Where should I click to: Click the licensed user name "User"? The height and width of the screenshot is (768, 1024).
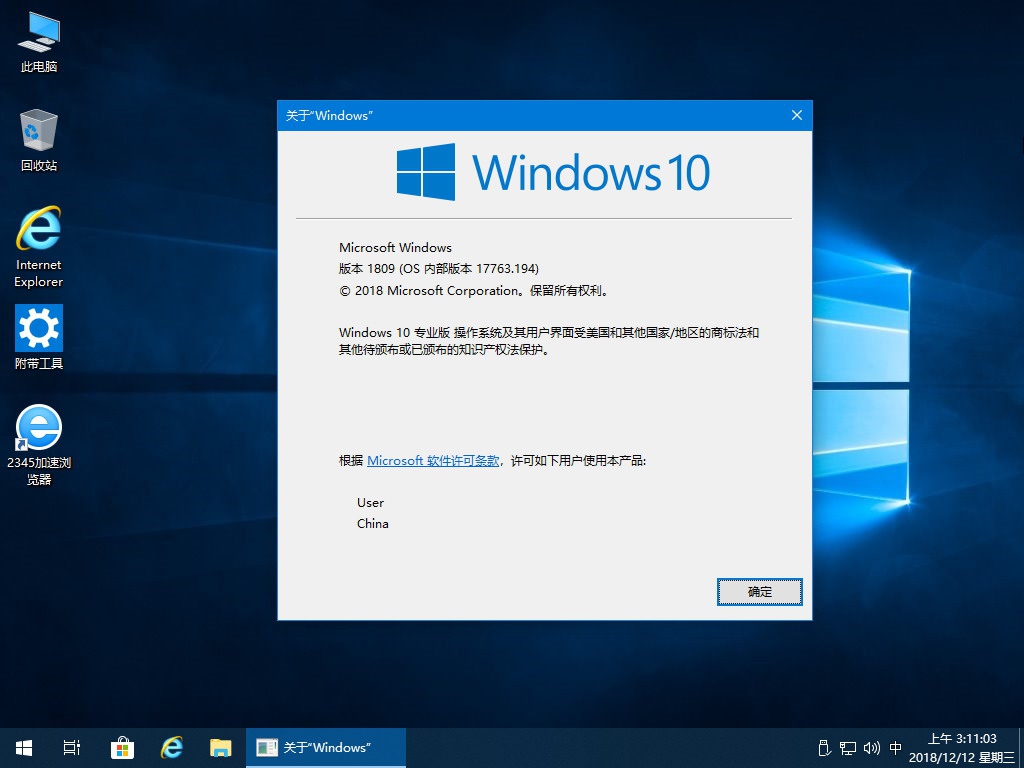click(x=370, y=502)
